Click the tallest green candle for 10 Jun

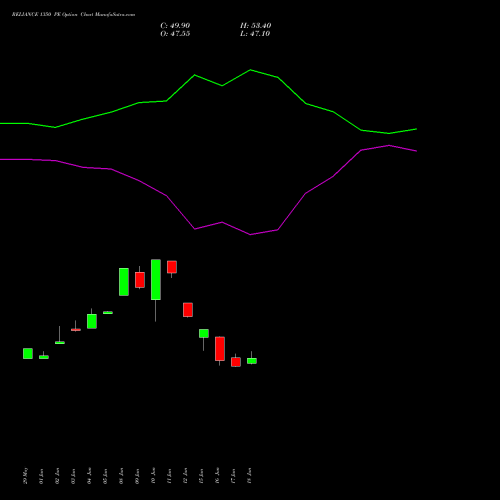[x=156, y=280]
